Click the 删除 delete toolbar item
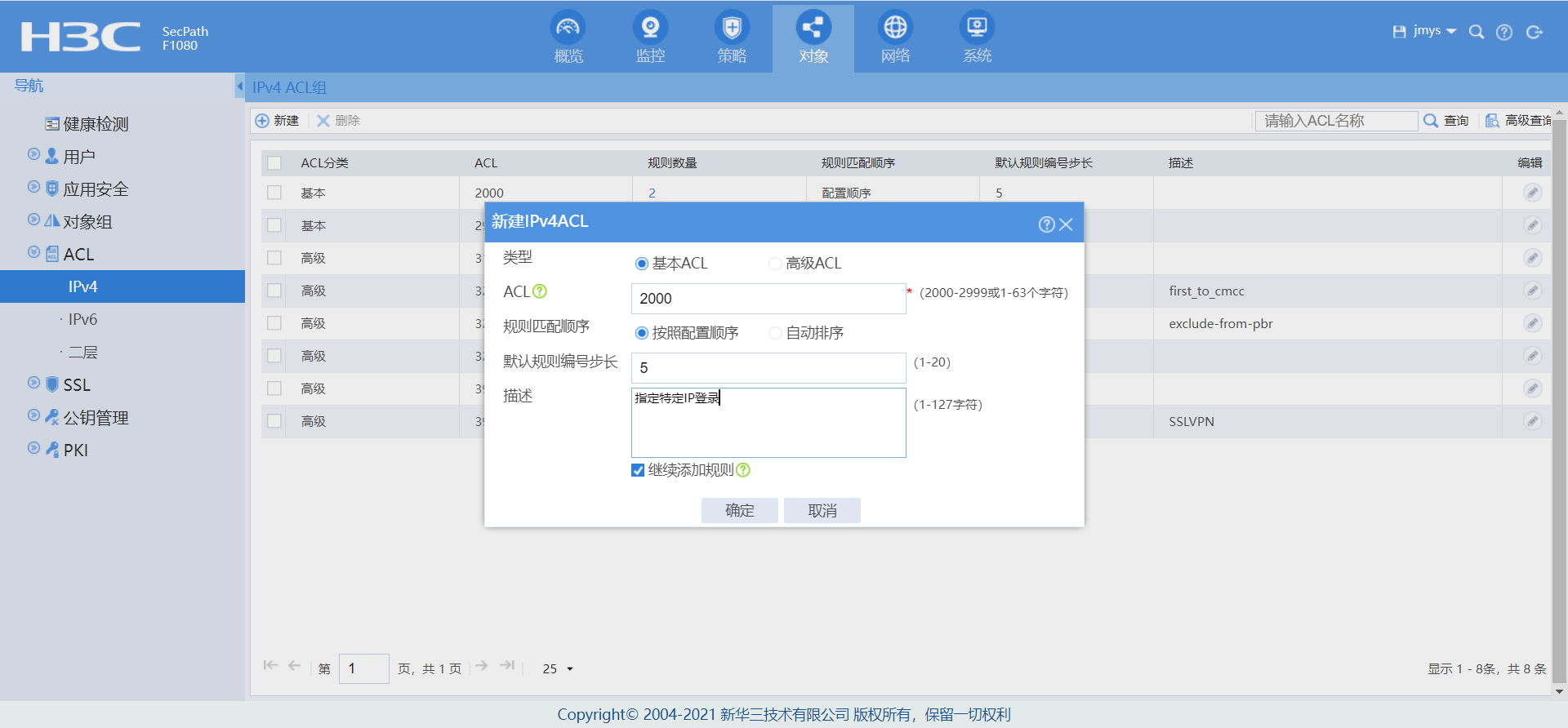The height and width of the screenshot is (728, 1568). point(338,121)
